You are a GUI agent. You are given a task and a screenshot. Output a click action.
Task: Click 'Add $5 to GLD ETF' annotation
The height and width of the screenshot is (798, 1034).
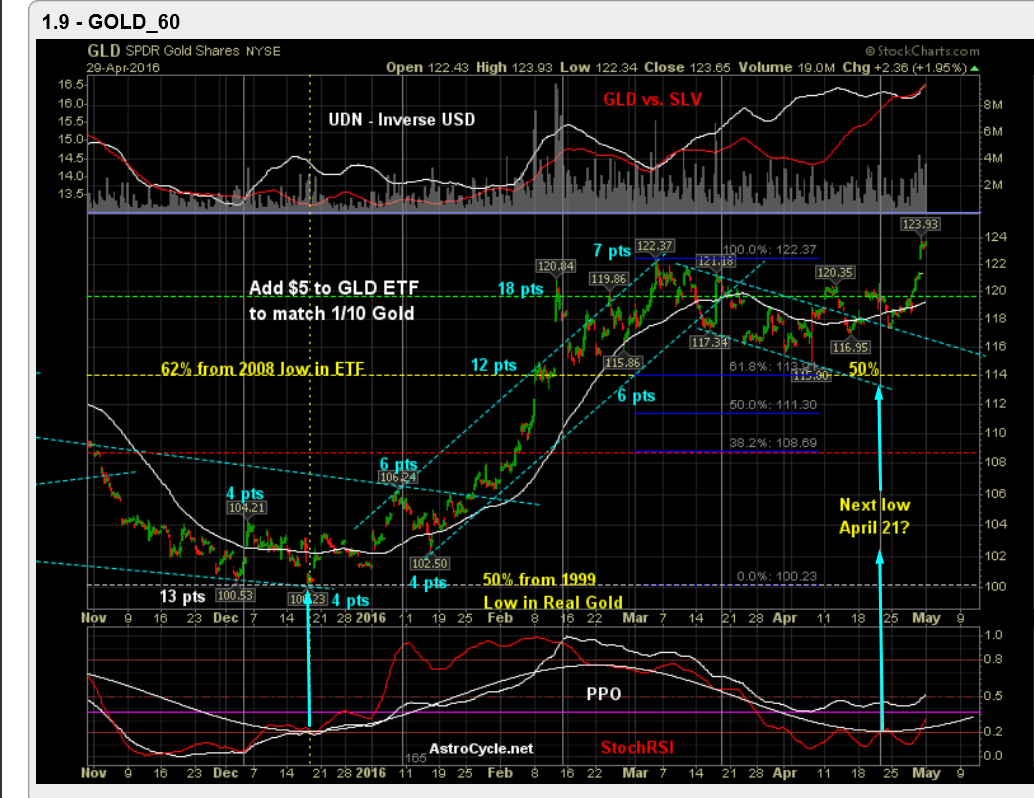tap(334, 288)
